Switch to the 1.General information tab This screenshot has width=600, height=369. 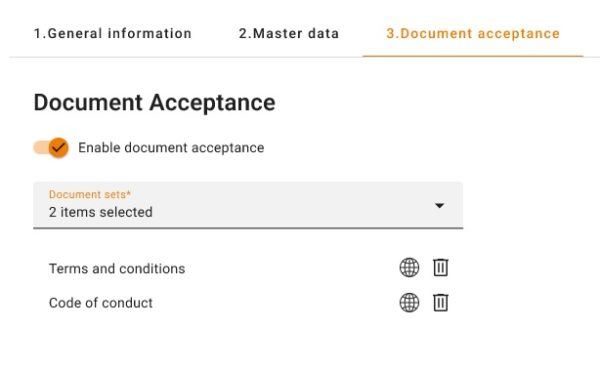[113, 34]
